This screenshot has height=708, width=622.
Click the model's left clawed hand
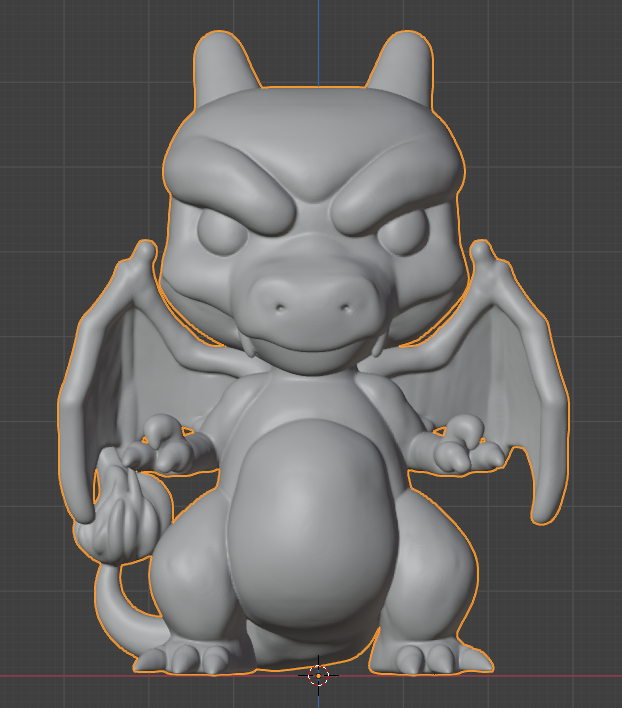click(x=168, y=447)
